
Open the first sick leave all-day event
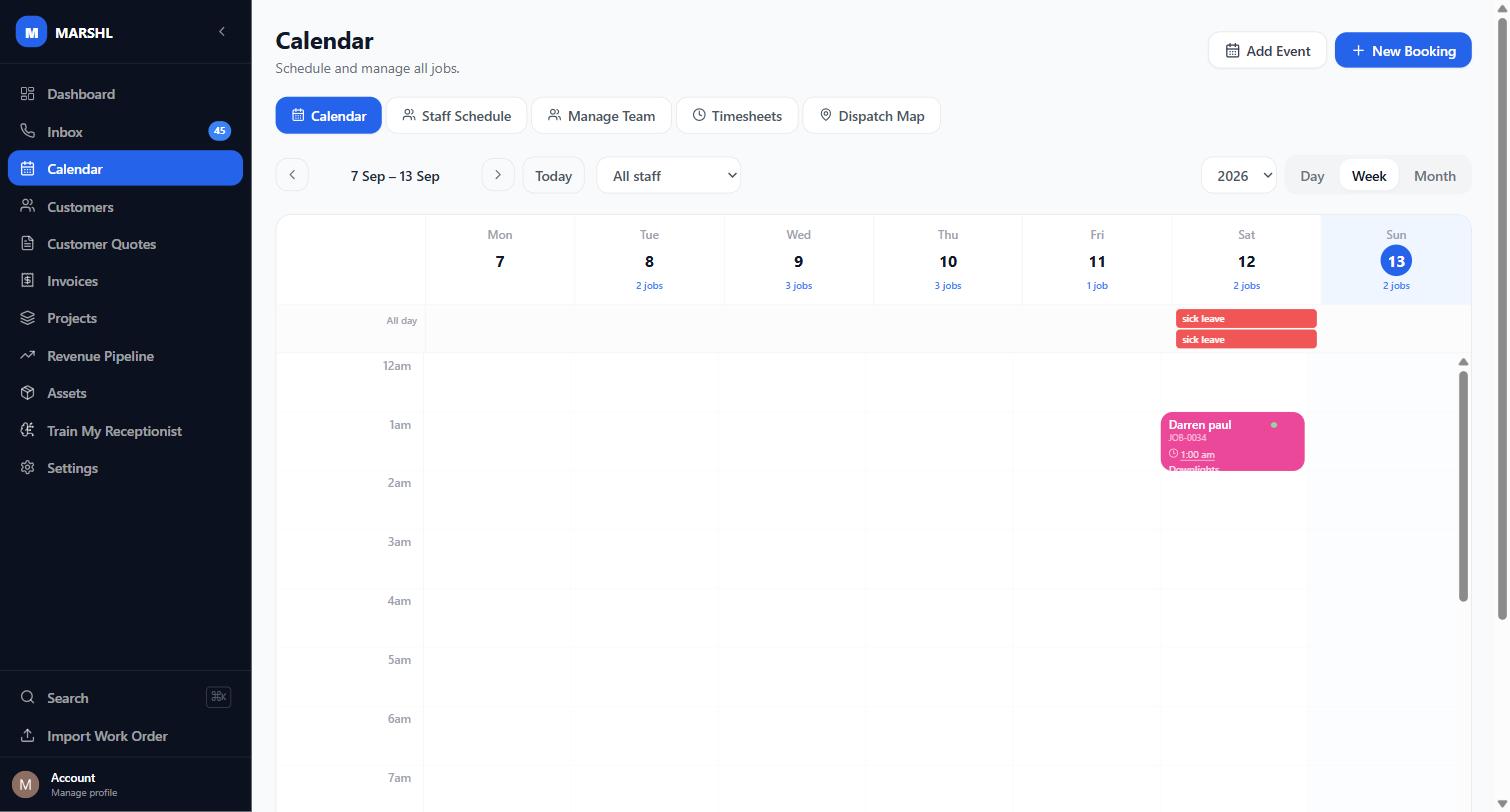(1246, 318)
